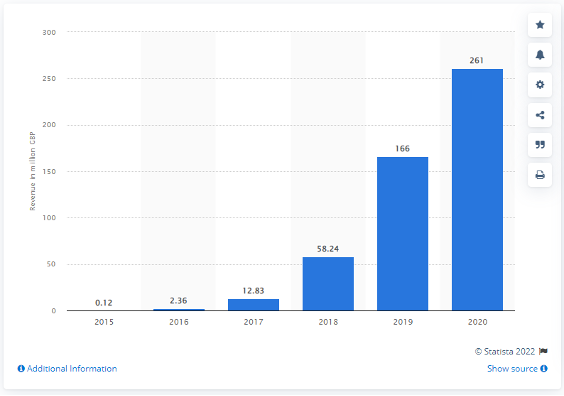The height and width of the screenshot is (396, 564).
Task: Select the 2018 bar showing 58.24
Action: pyautogui.click(x=328, y=284)
